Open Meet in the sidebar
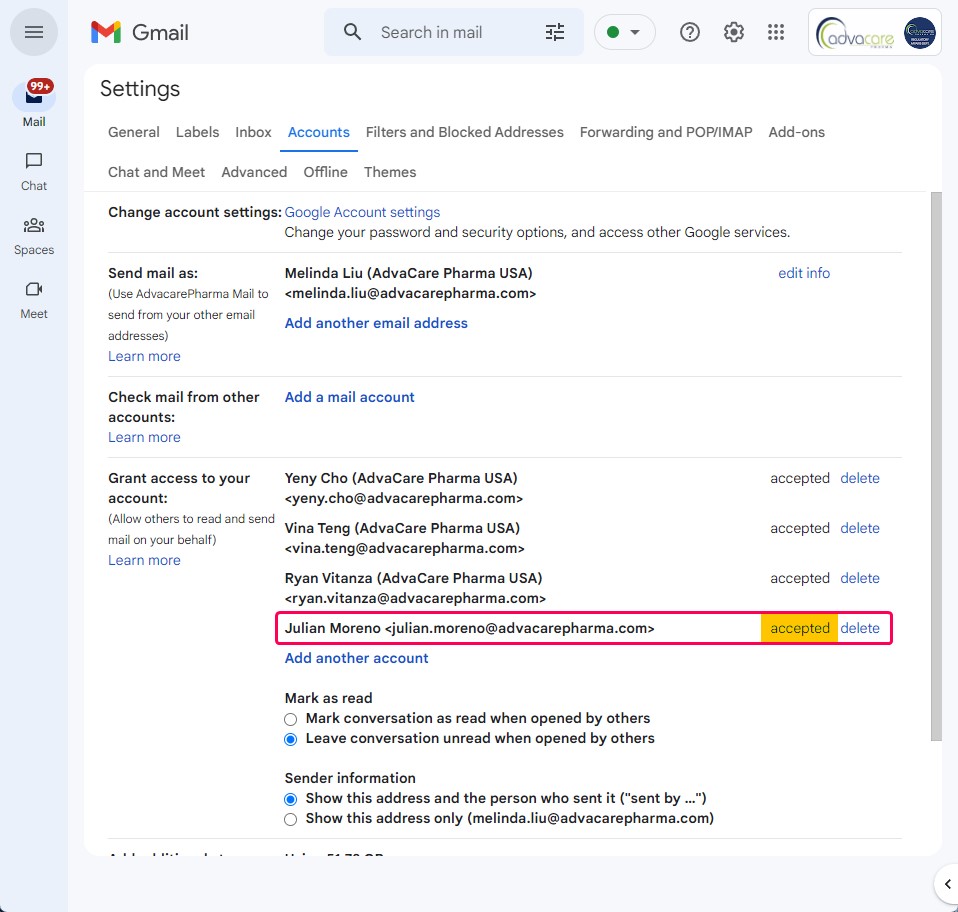 pos(34,301)
